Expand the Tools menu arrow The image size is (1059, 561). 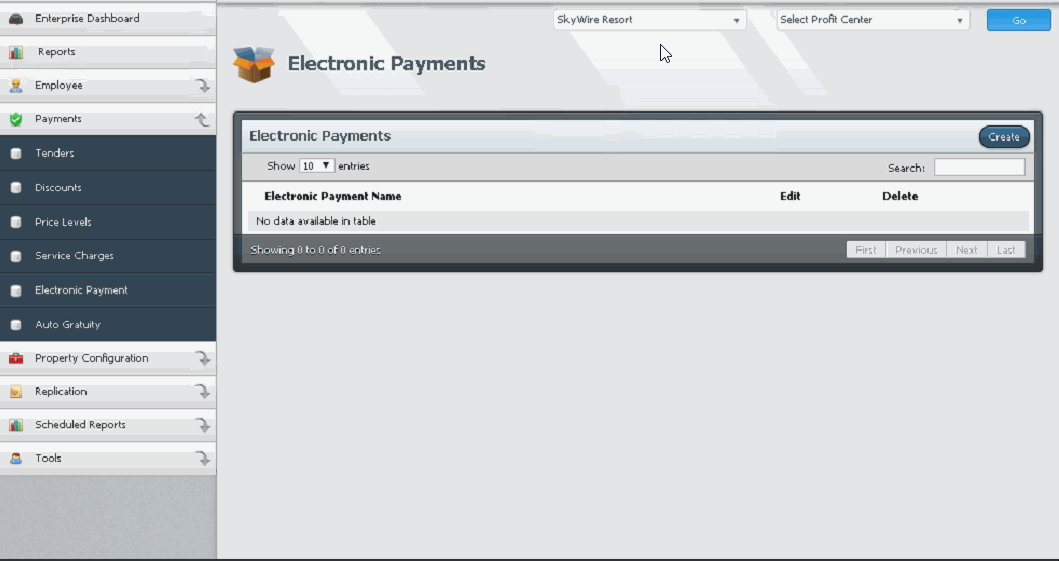point(203,458)
